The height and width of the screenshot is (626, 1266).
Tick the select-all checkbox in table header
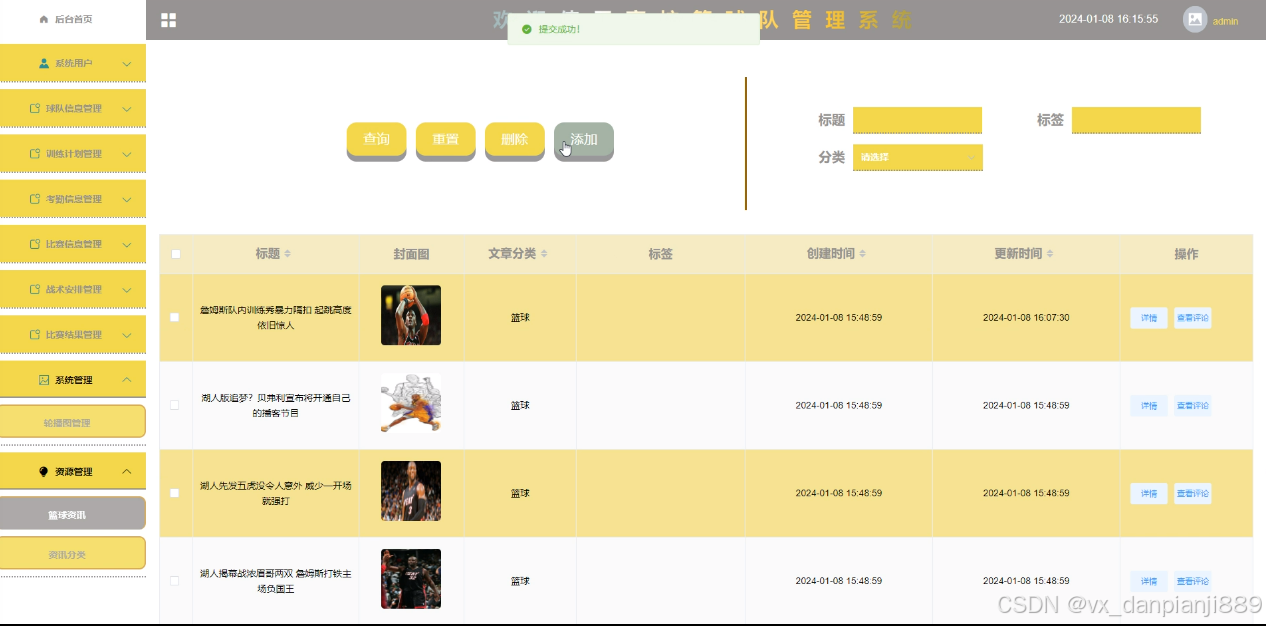(x=176, y=254)
